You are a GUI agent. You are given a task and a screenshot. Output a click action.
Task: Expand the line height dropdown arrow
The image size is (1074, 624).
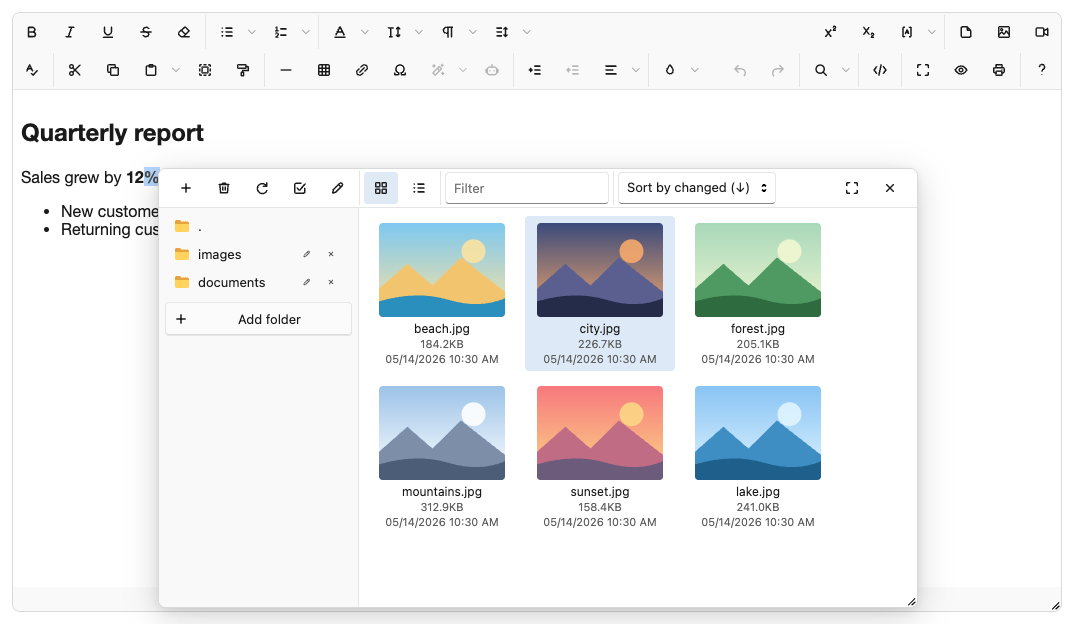pyautogui.click(x=527, y=32)
